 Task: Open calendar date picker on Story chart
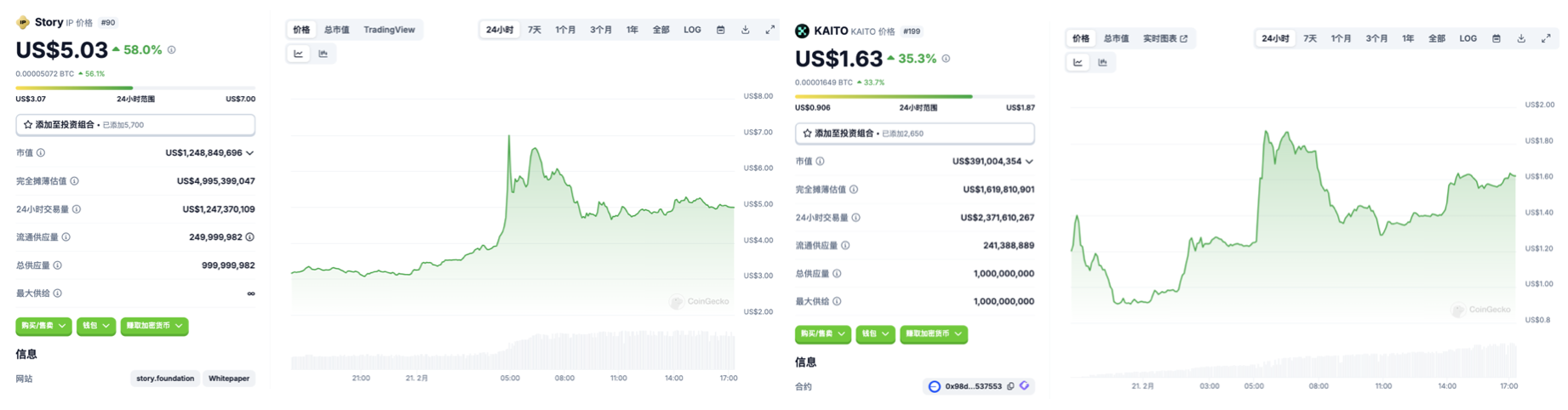720,30
